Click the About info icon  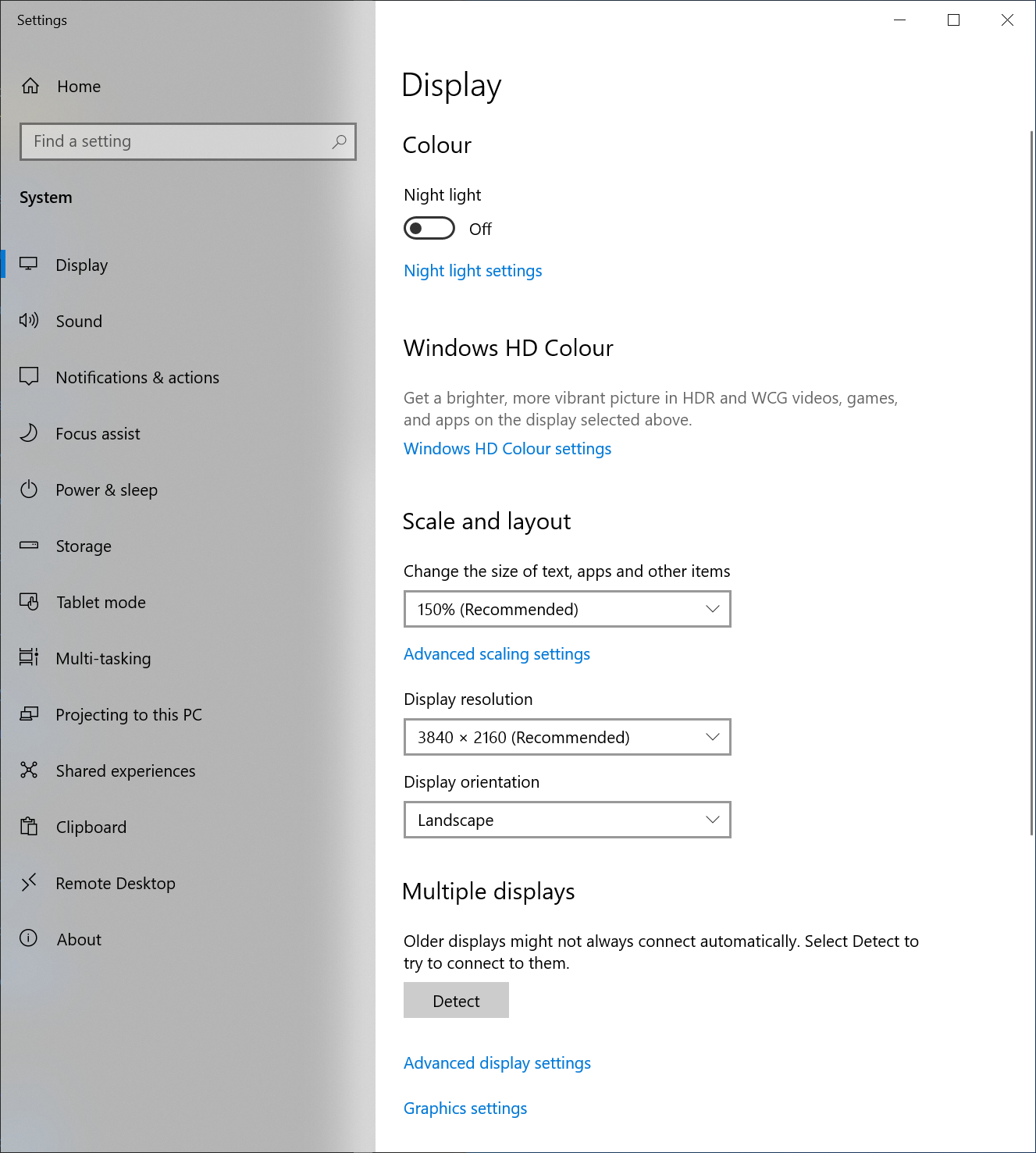point(29,938)
